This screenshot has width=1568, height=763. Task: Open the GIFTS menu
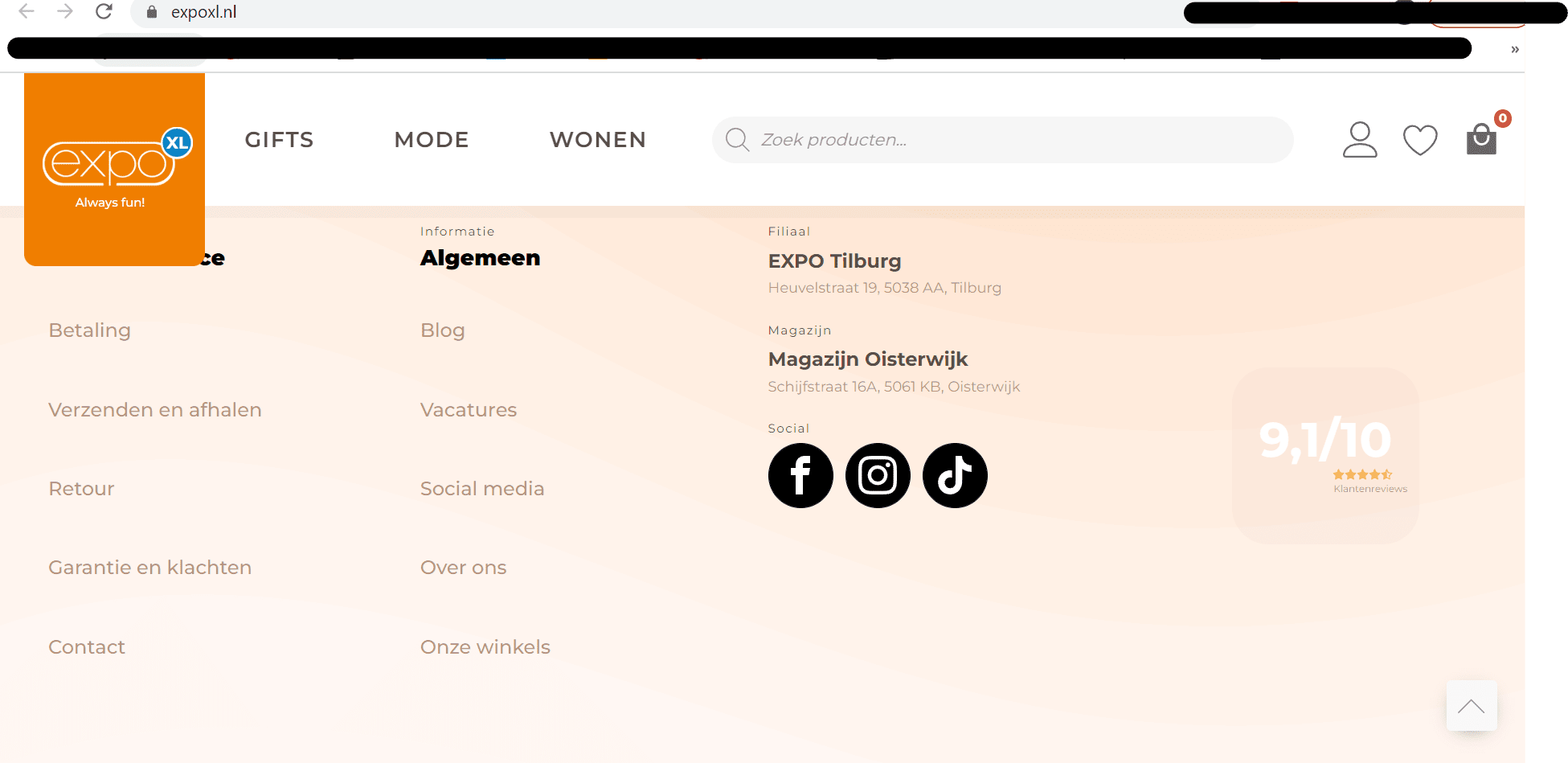279,140
